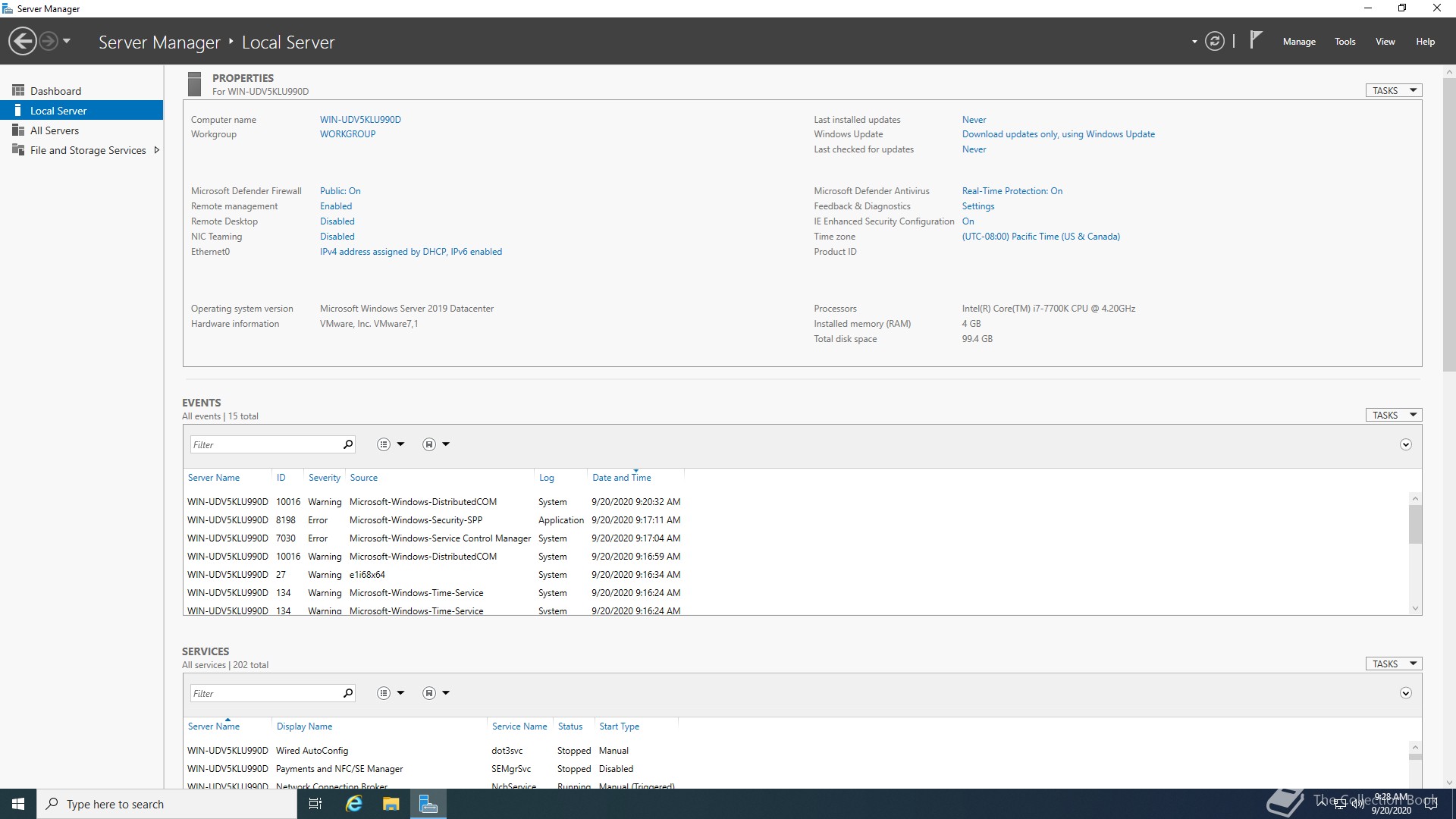Viewport: 1456px width, 819px height.
Task: Sort events by Severity column
Action: [324, 478]
